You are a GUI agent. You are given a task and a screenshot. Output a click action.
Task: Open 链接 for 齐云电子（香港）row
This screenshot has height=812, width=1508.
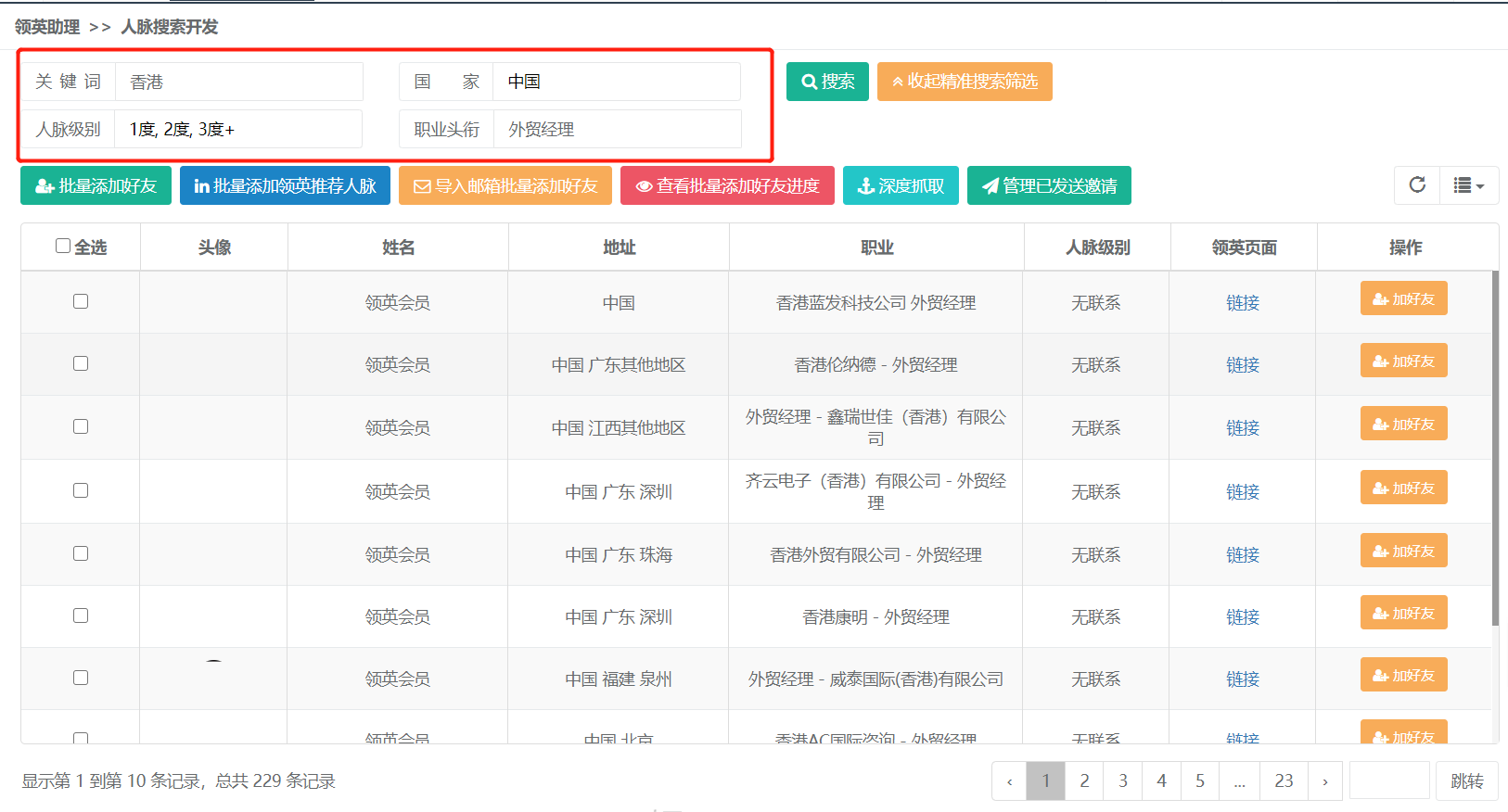click(x=1243, y=491)
